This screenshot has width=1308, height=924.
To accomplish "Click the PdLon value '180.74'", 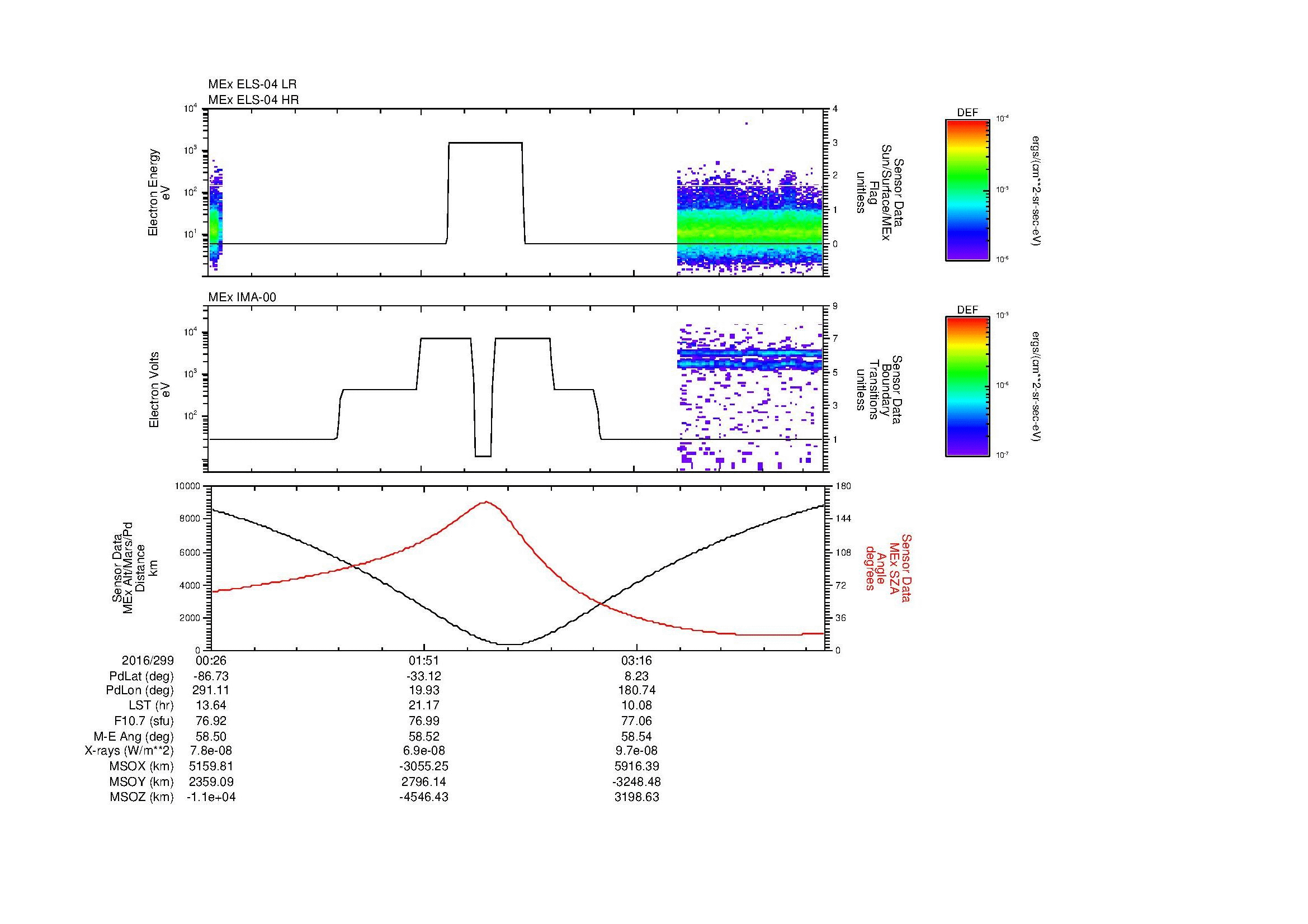I will tap(636, 690).
